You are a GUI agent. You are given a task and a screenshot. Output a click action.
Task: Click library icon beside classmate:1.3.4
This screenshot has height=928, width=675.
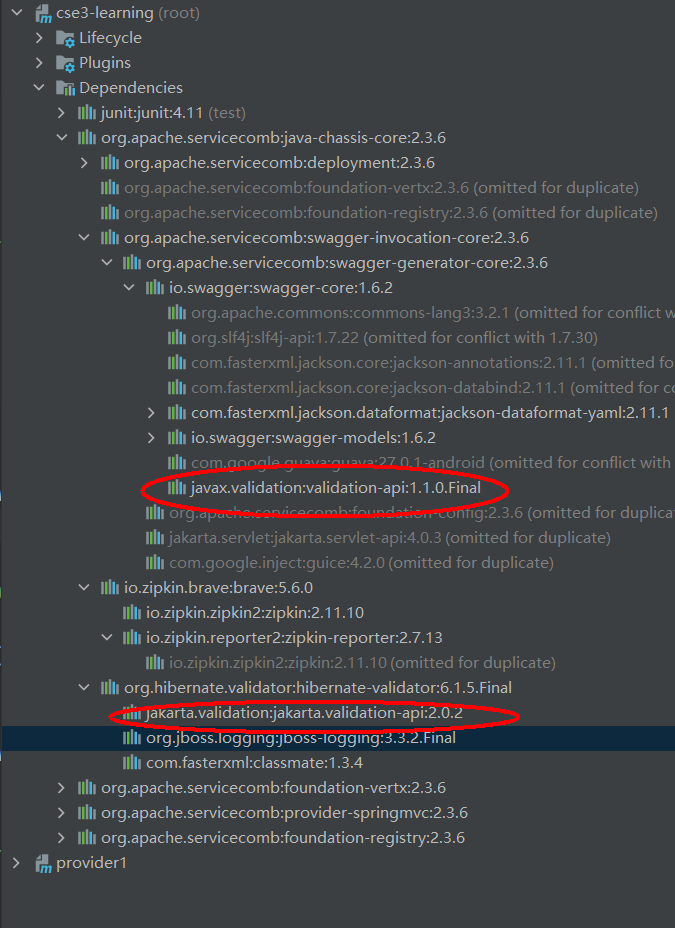click(x=132, y=762)
